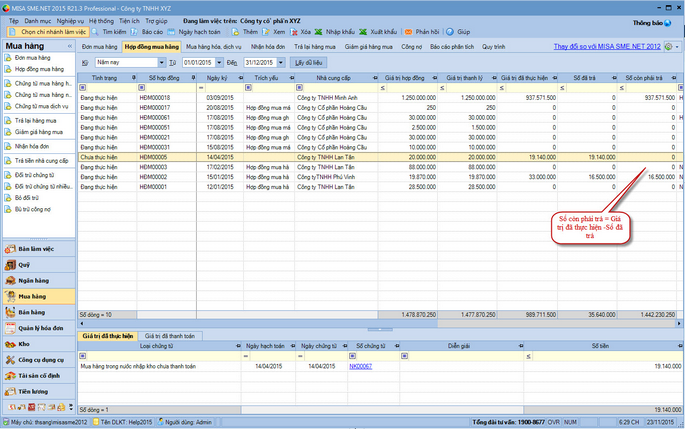Open the Kho module in sidebar
The image size is (685, 429).
[x=39, y=344]
